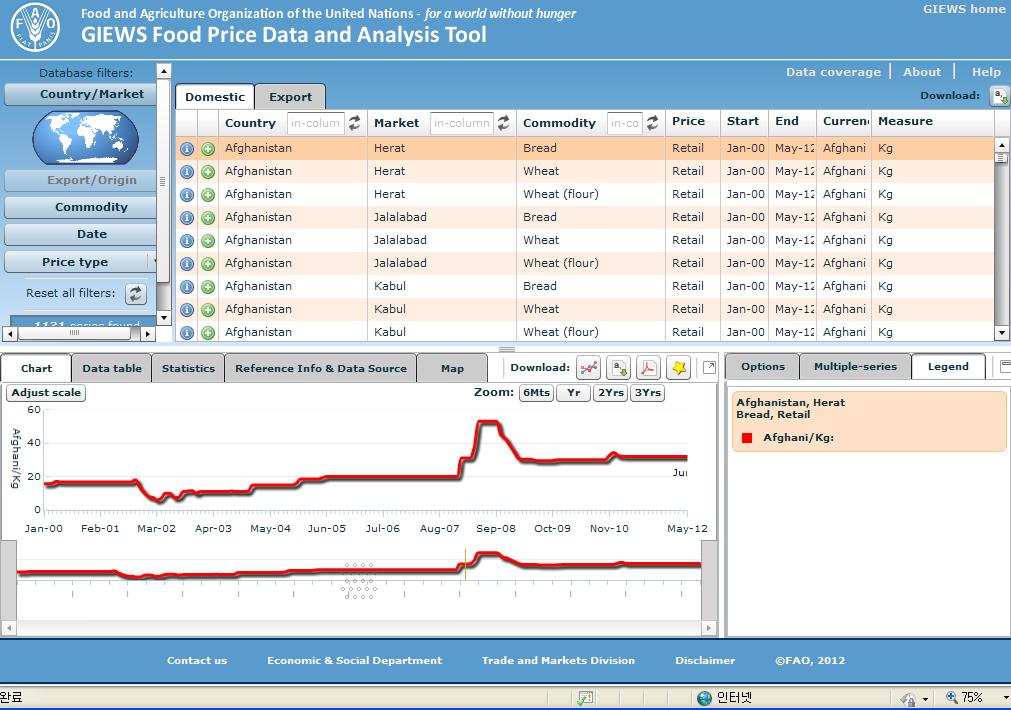Open Economic & Social Department link
Screen dimensions: 1011x710
tap(355, 660)
